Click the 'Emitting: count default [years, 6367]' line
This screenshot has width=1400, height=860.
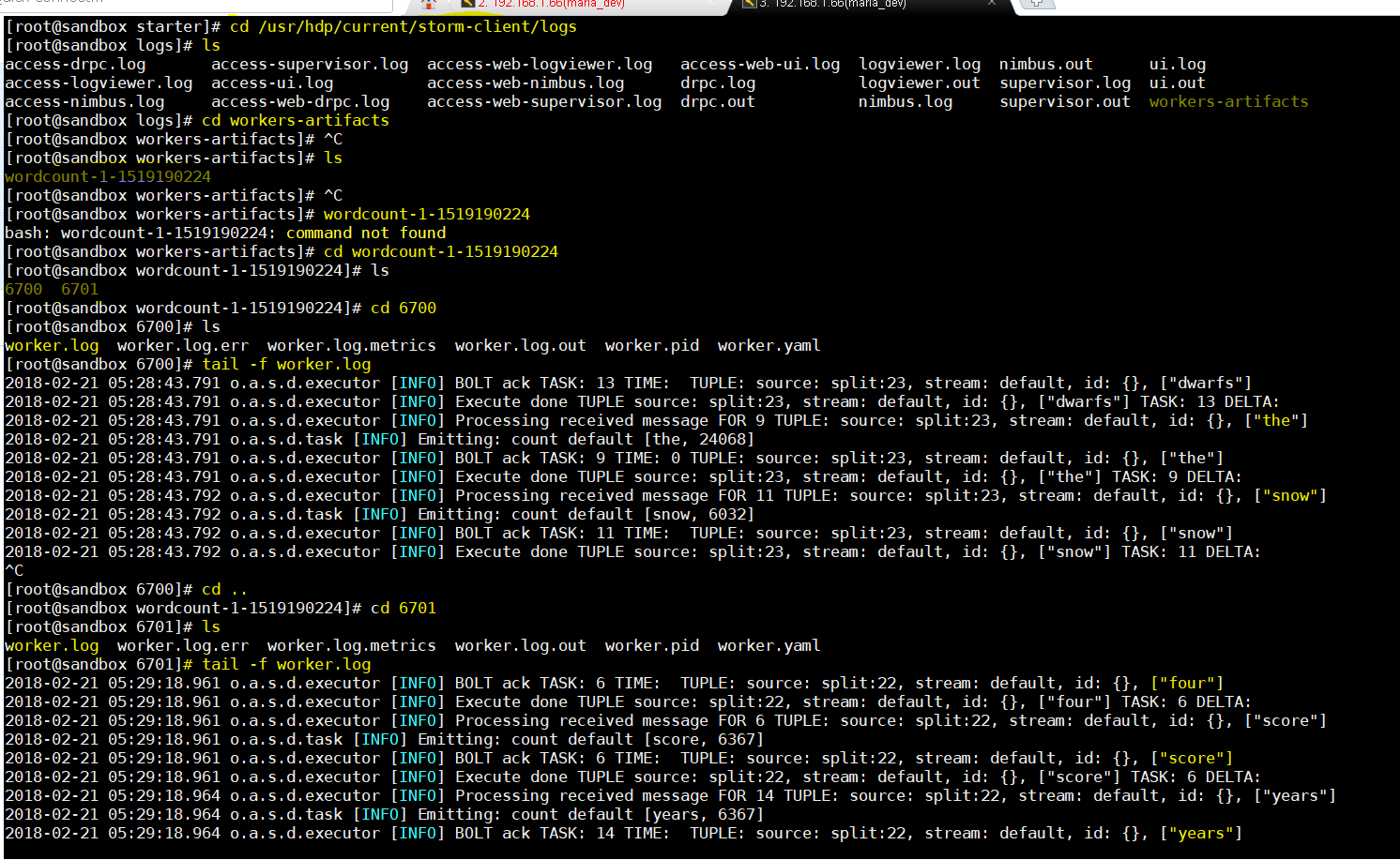pyautogui.click(x=385, y=815)
